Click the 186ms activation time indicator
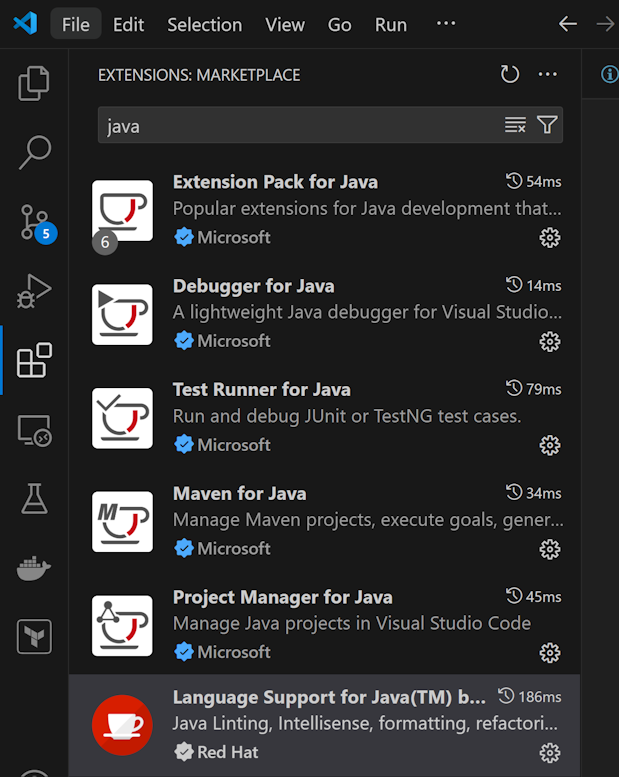Screen dimensions: 619x777 tap(530, 697)
